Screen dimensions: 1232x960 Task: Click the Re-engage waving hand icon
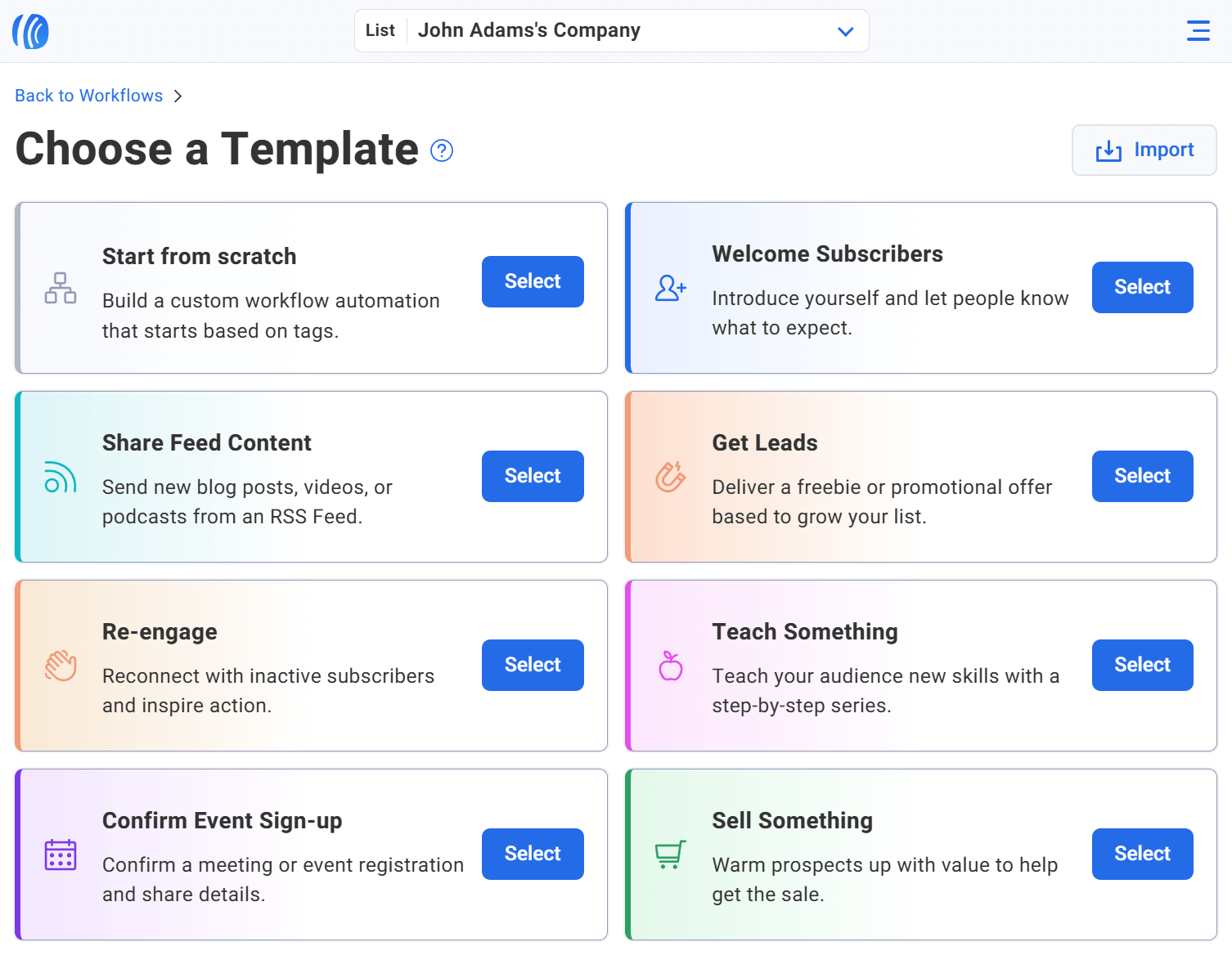pos(61,666)
